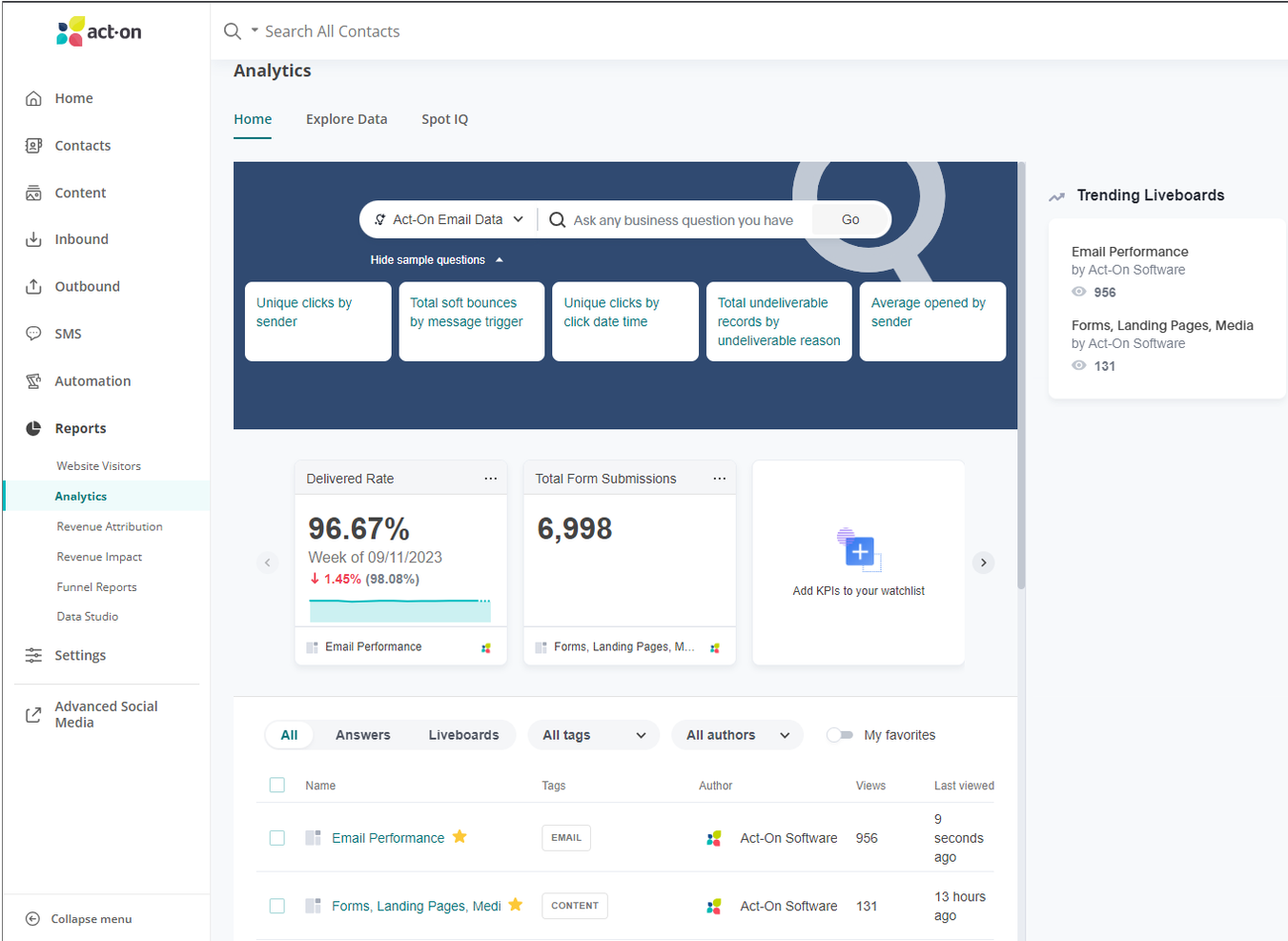Screen dimensions: 1288x941
Task: Open Delivered Rate card three-dots menu
Action: point(490,479)
